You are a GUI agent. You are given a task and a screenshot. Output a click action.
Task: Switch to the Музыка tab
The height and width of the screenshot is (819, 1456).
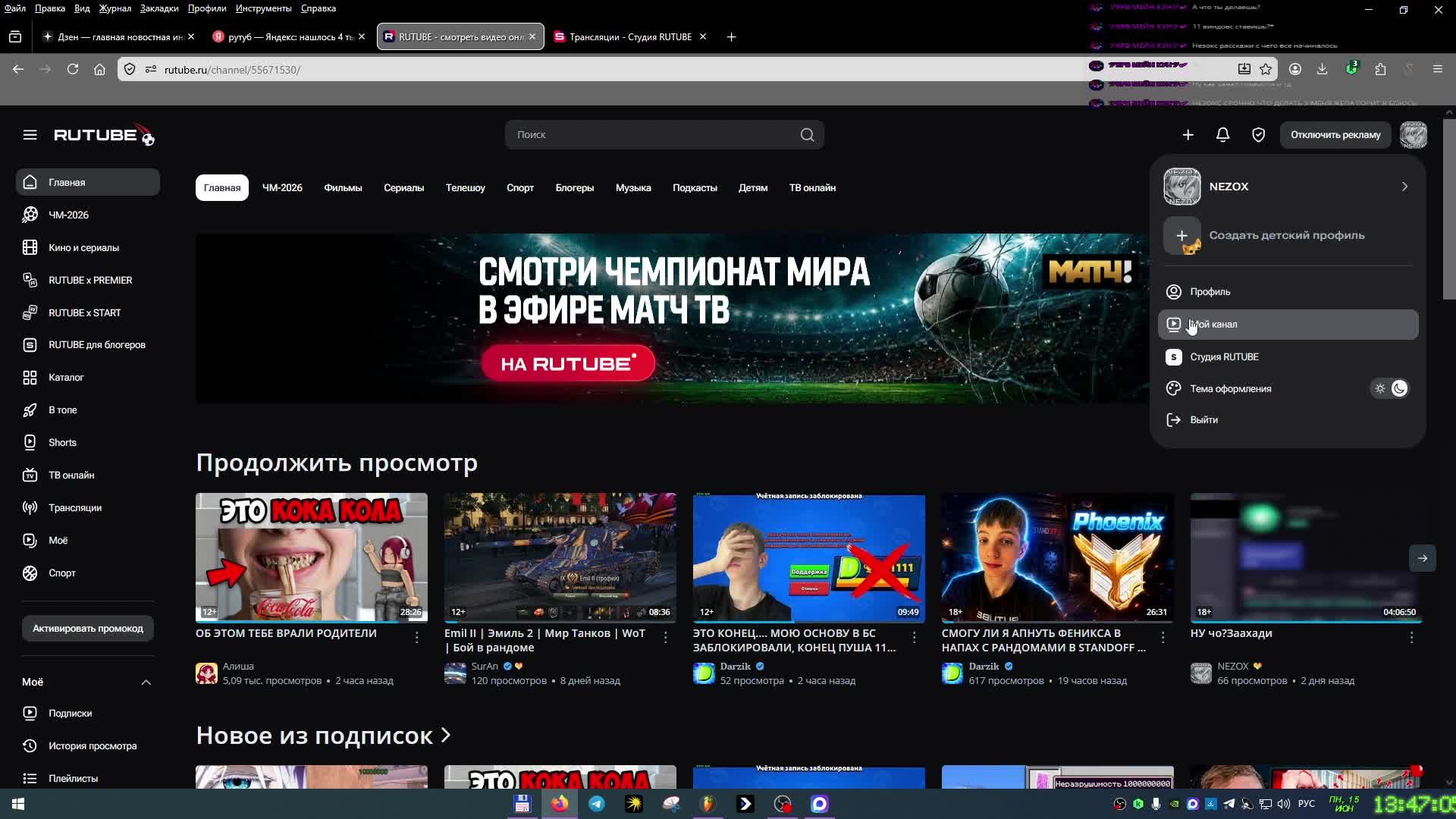click(x=633, y=188)
